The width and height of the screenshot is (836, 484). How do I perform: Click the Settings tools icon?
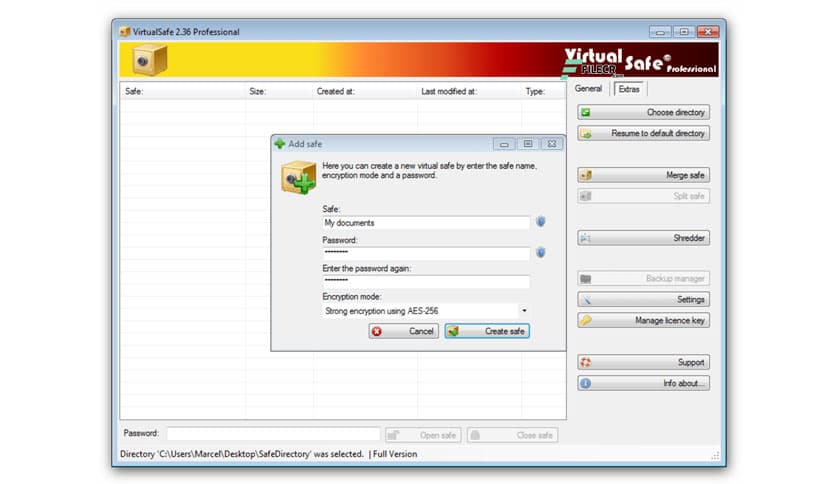click(x=586, y=300)
